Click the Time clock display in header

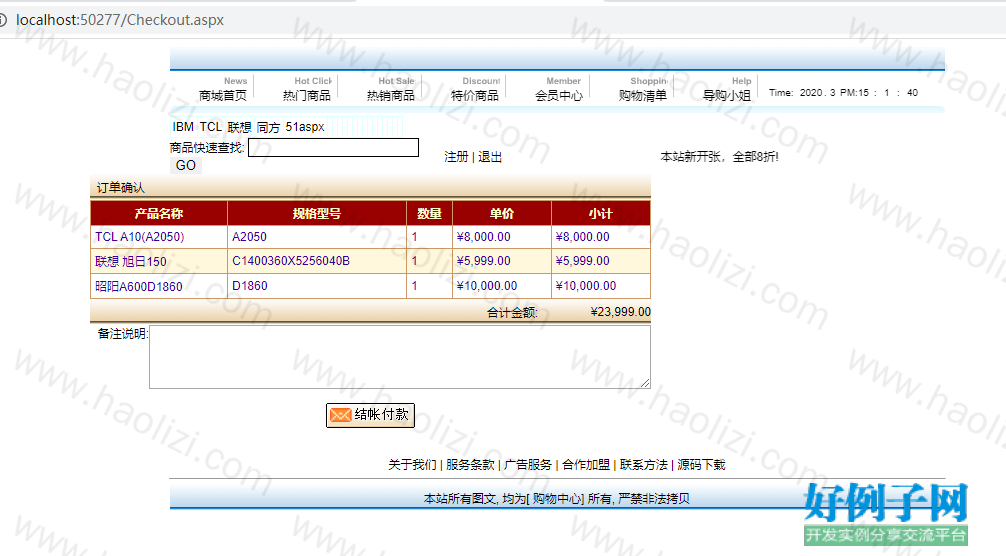coord(843,92)
